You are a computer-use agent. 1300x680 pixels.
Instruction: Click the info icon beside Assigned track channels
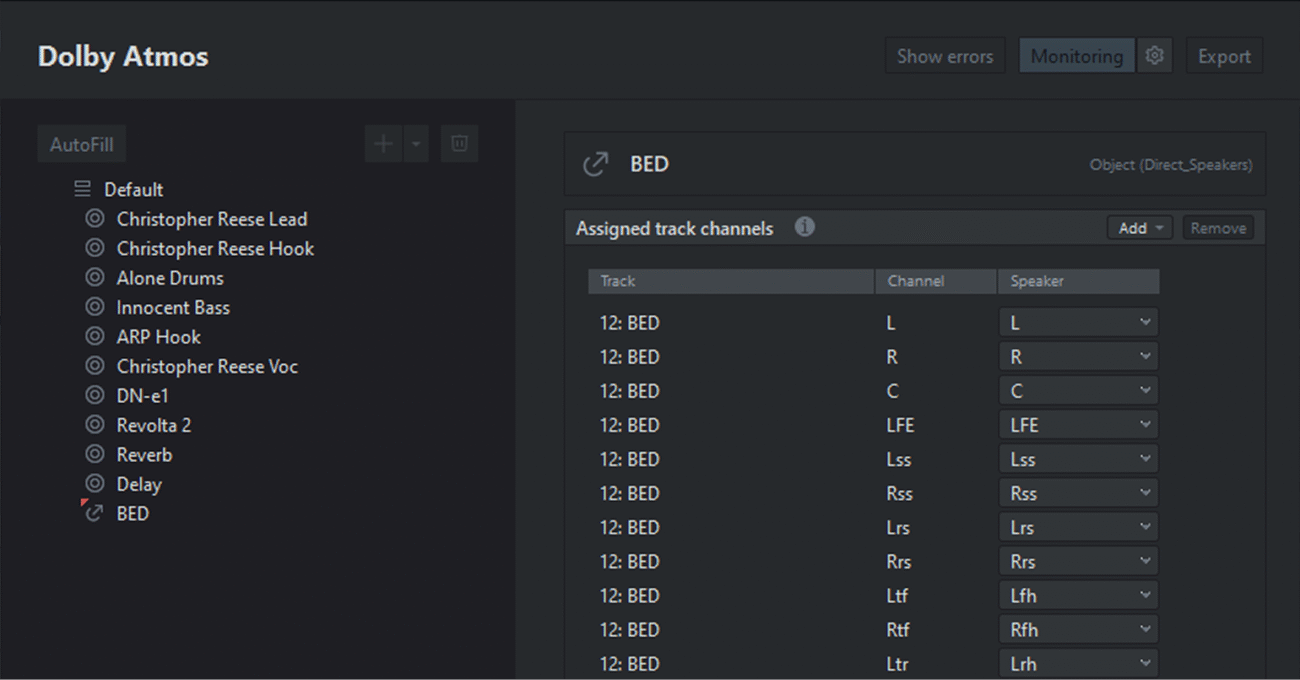[x=804, y=227]
